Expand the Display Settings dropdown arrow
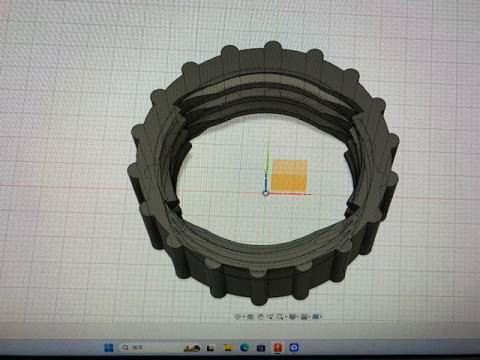 click(x=298, y=316)
